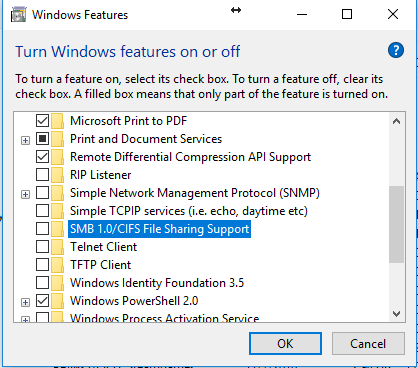Check the Telnet Client box
Screen dimensions: 418x368
pyautogui.click(x=42, y=247)
